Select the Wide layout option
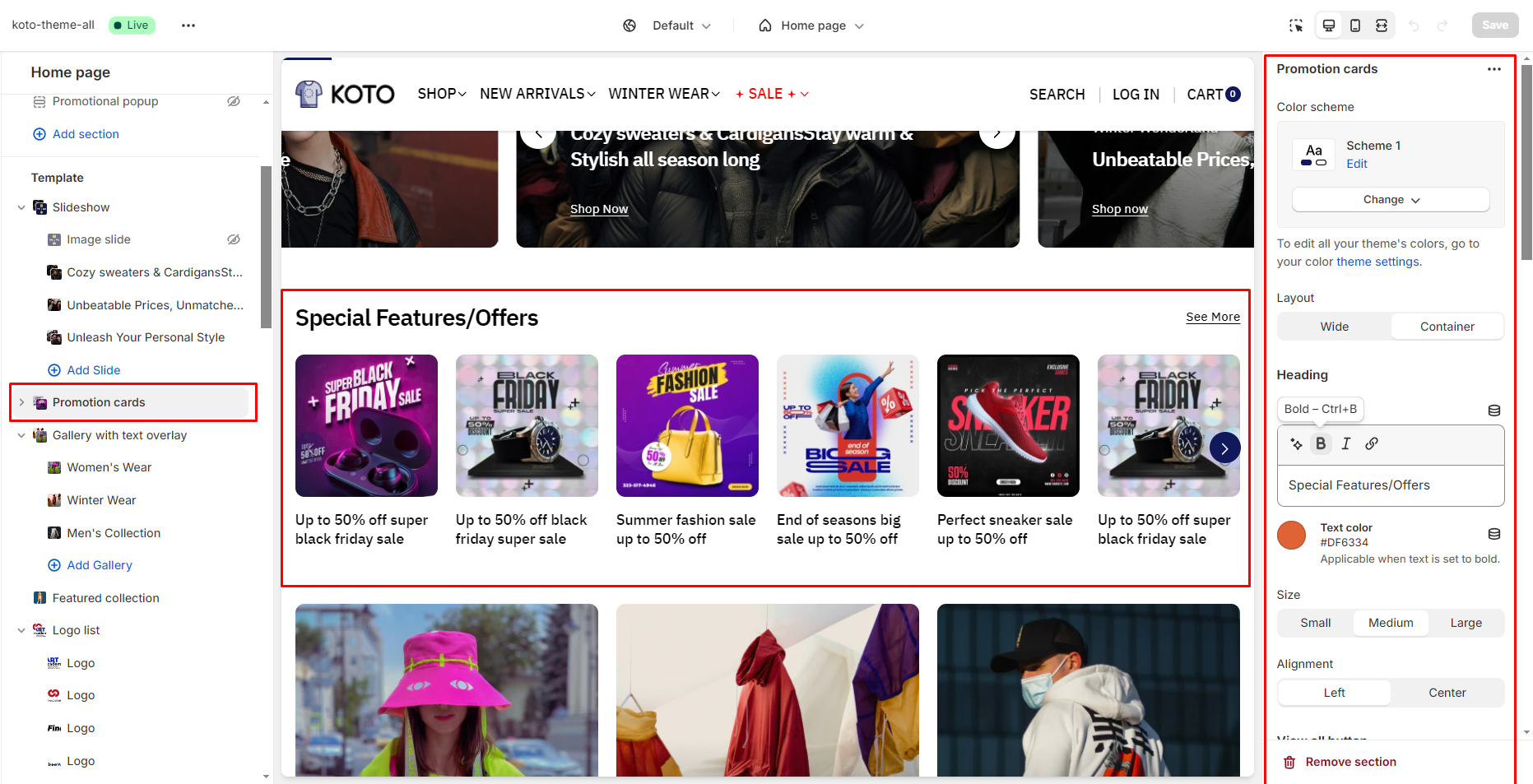 pos(1334,327)
